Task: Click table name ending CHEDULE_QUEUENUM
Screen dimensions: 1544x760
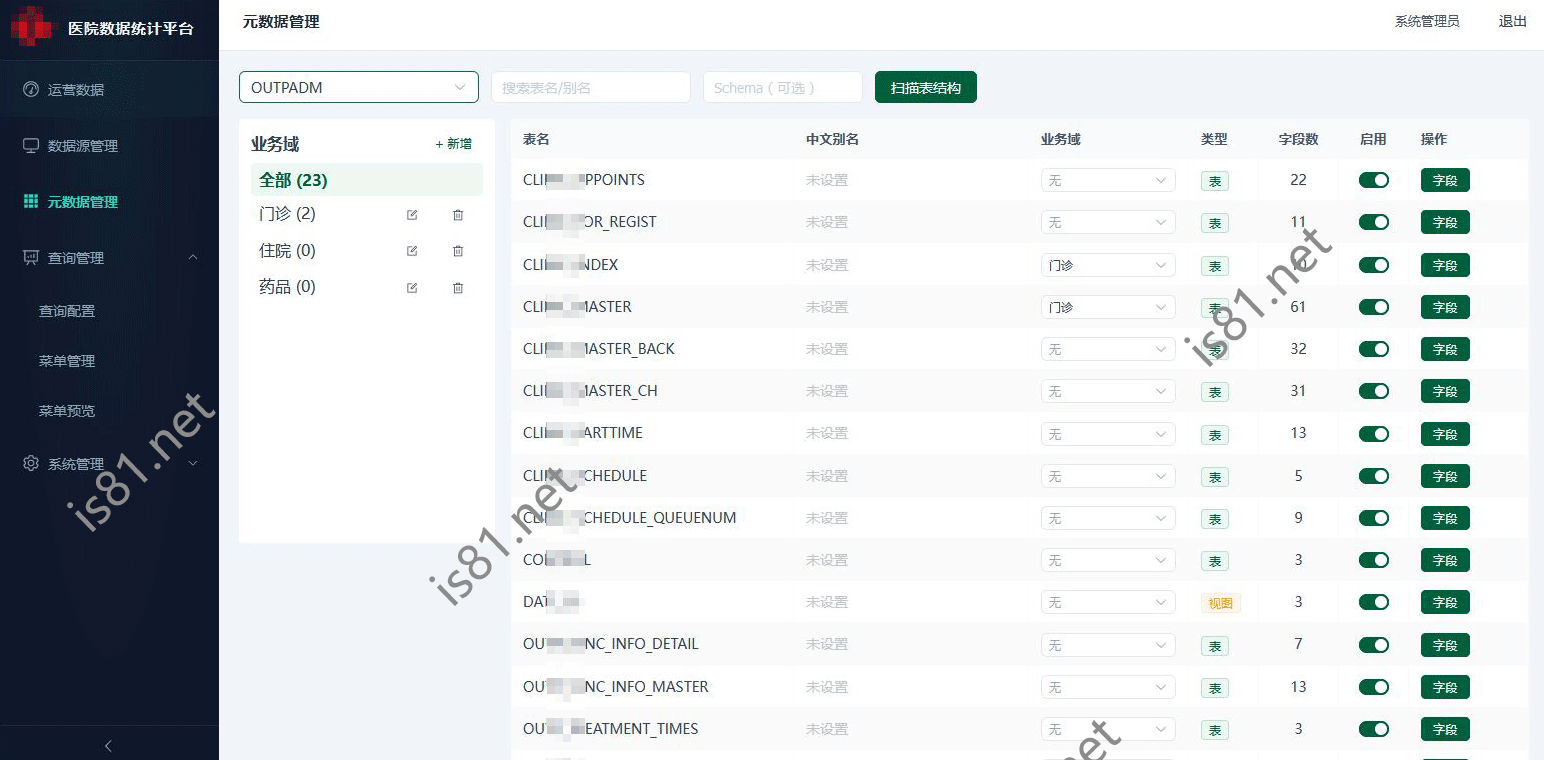Action: pyautogui.click(x=630, y=518)
